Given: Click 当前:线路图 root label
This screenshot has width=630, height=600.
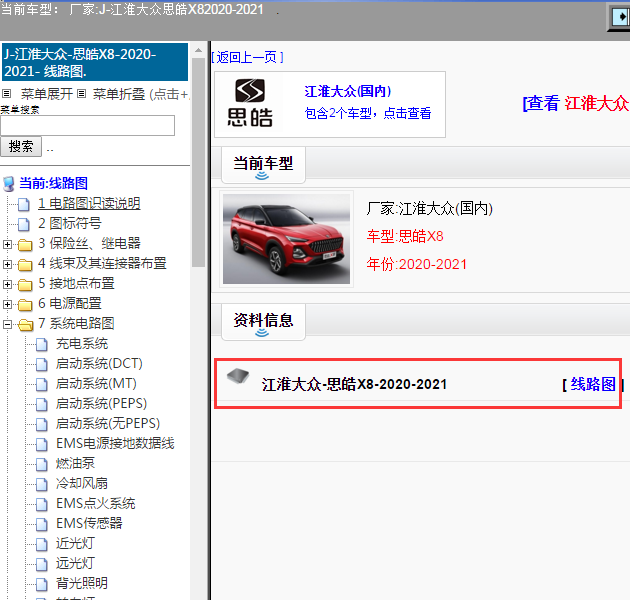Looking at the screenshot, I should (53, 183).
